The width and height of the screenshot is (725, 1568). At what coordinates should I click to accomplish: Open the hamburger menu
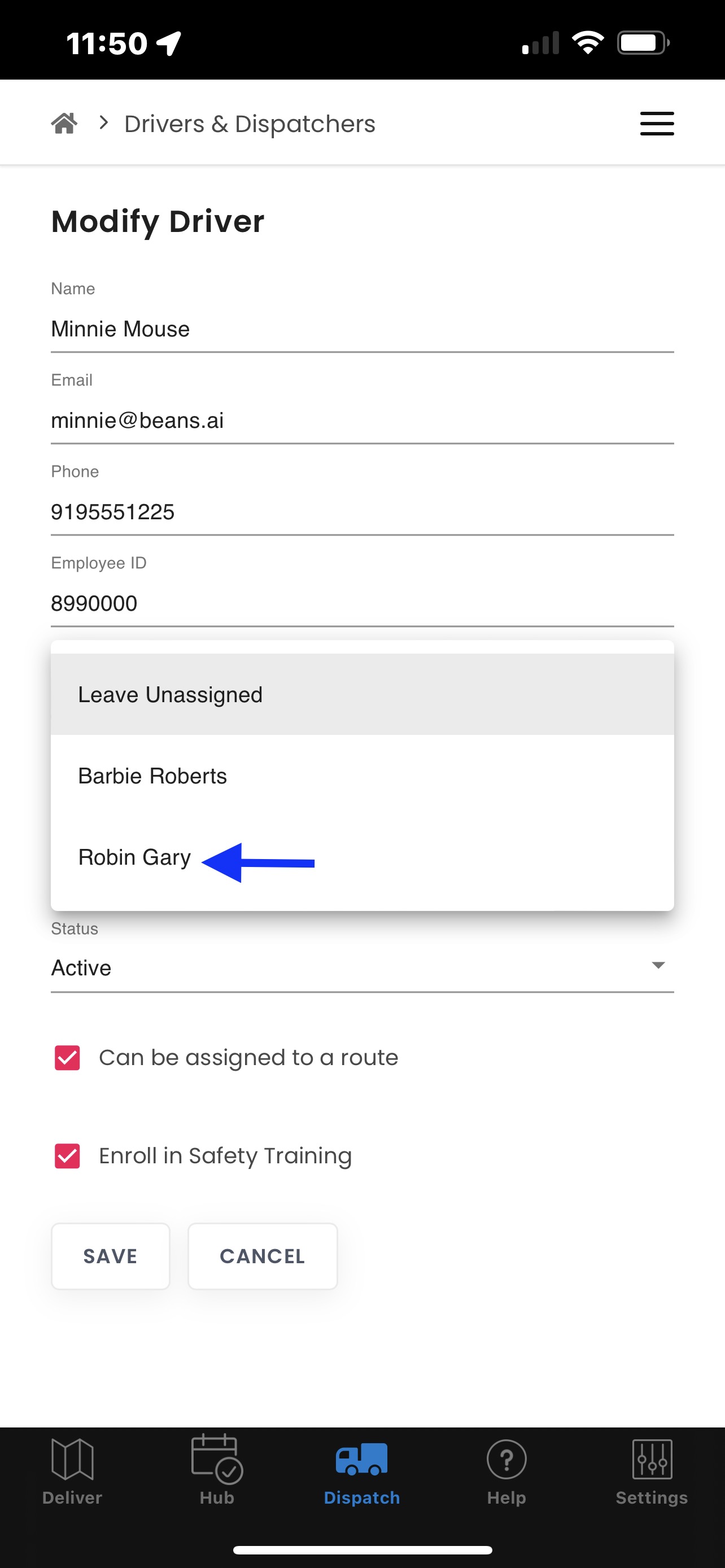click(657, 124)
